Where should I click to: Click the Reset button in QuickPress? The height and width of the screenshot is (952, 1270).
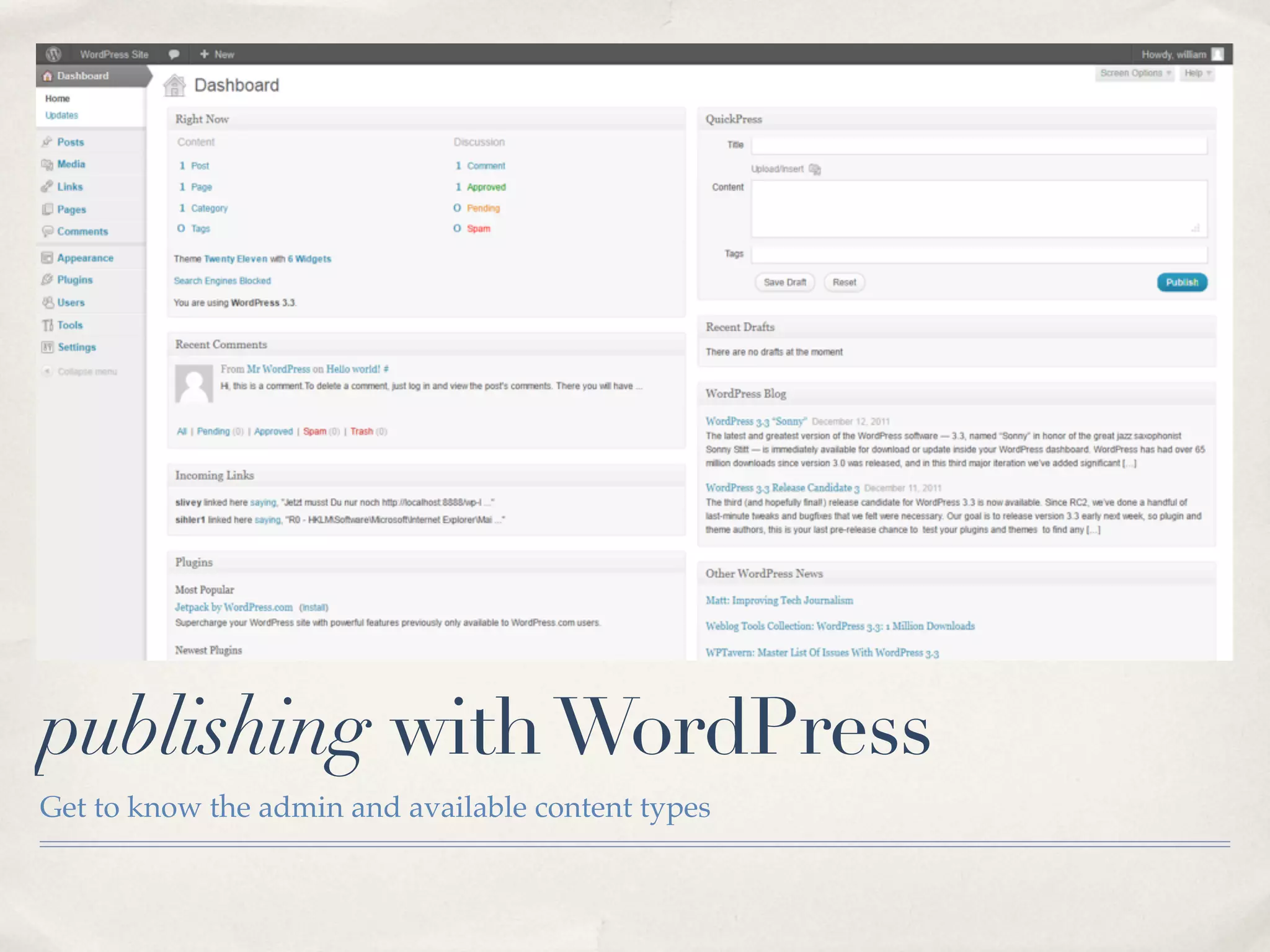844,283
